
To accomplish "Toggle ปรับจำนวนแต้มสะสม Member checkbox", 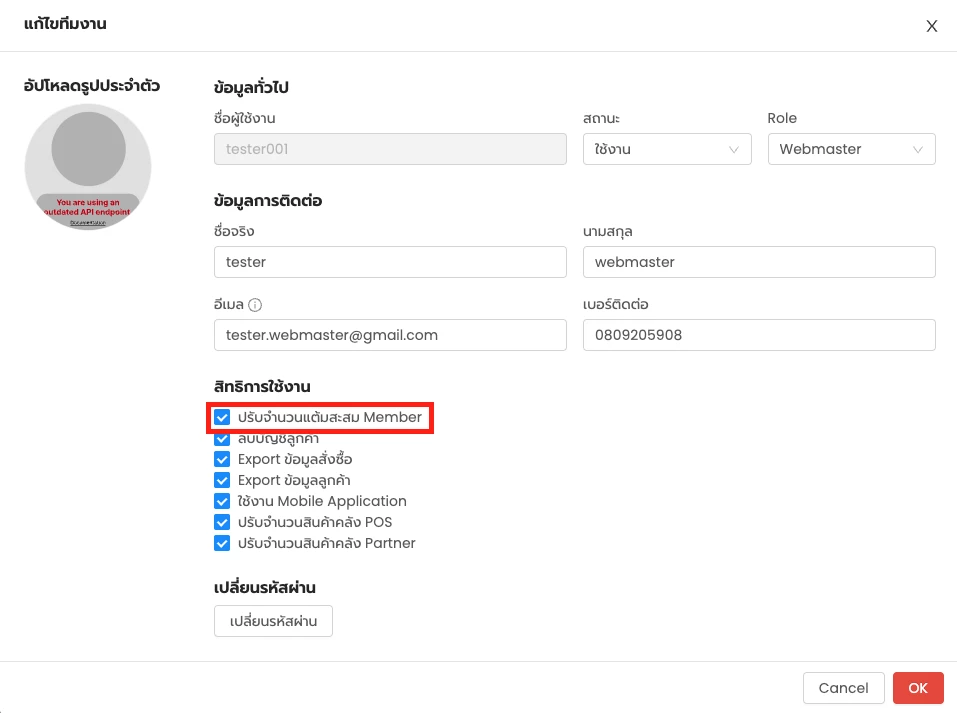I will (222, 417).
